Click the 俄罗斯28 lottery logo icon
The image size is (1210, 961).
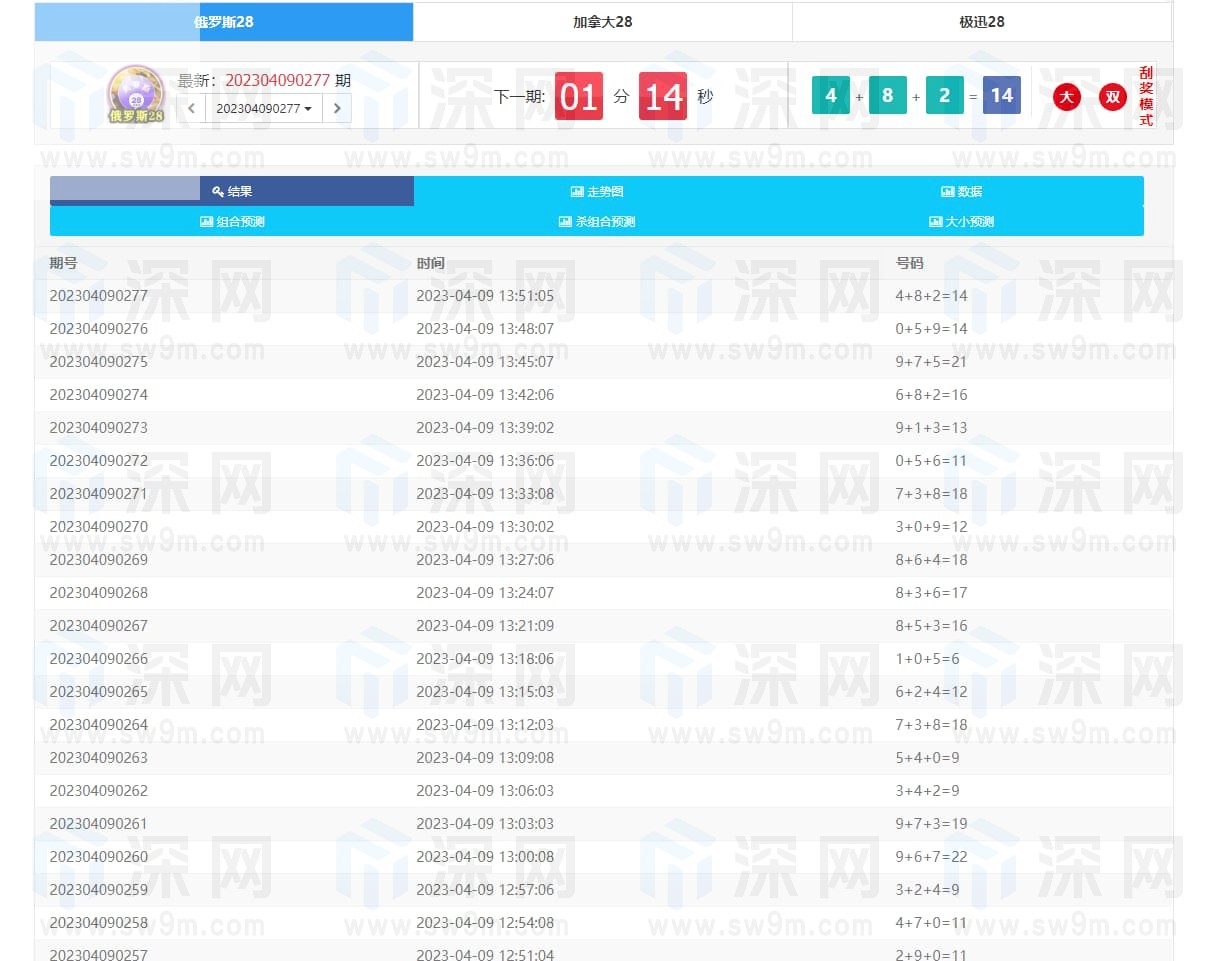coord(136,95)
